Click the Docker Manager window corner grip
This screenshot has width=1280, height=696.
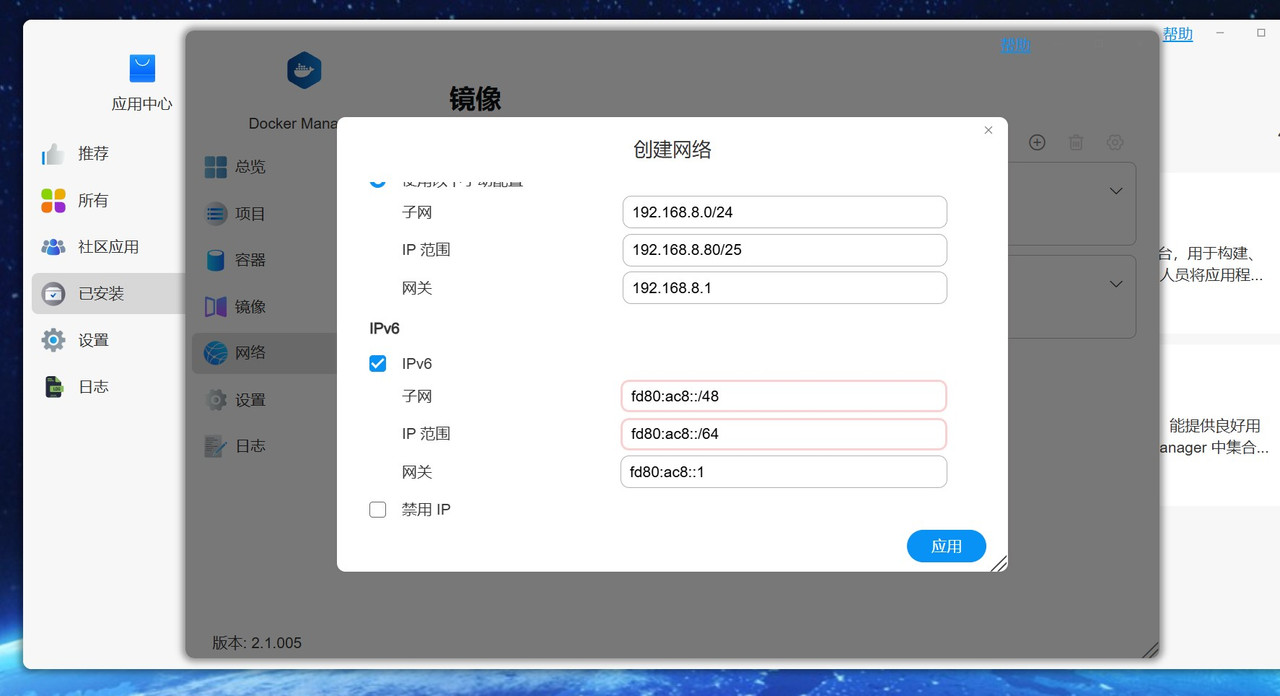[x=1151, y=650]
